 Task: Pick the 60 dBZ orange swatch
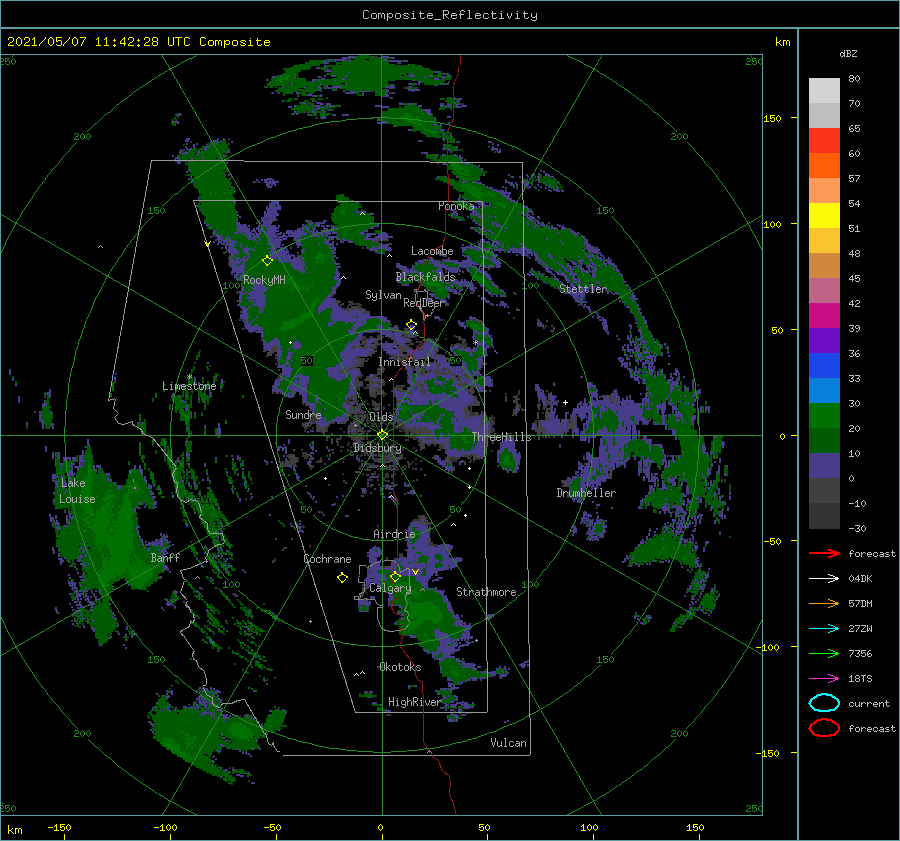824,165
